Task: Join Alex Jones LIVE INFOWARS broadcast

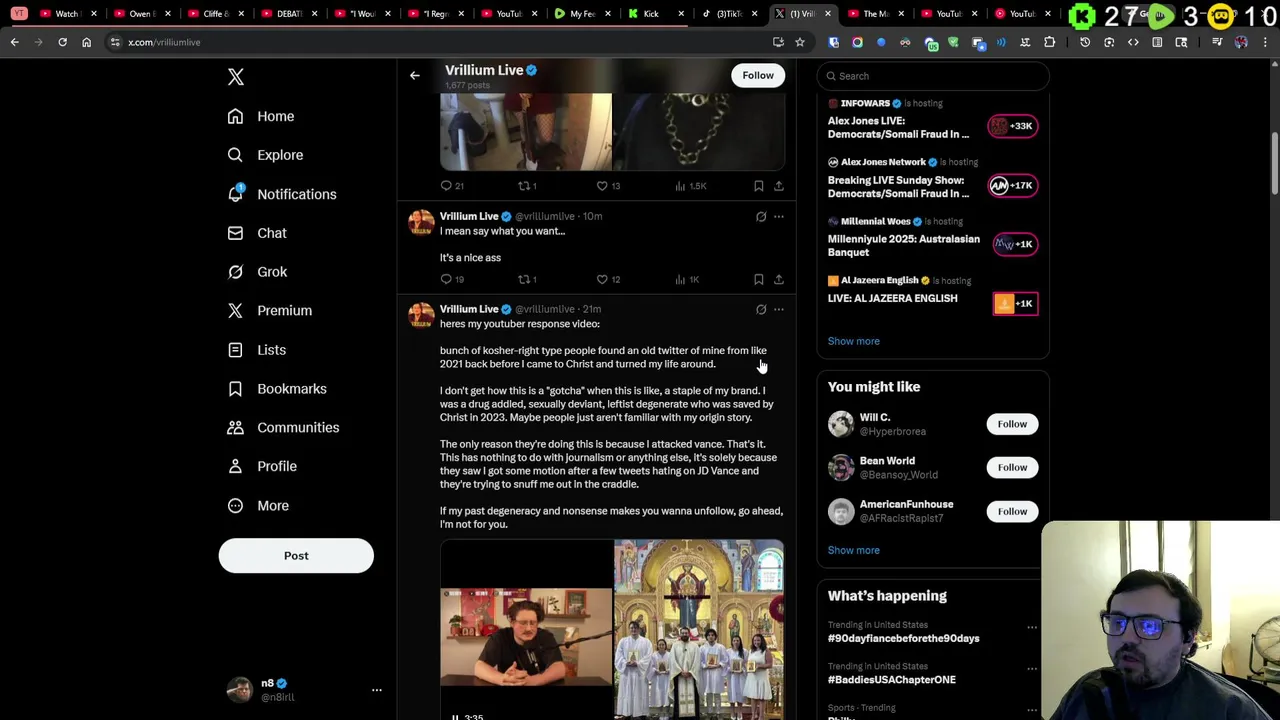Action: 933,120
